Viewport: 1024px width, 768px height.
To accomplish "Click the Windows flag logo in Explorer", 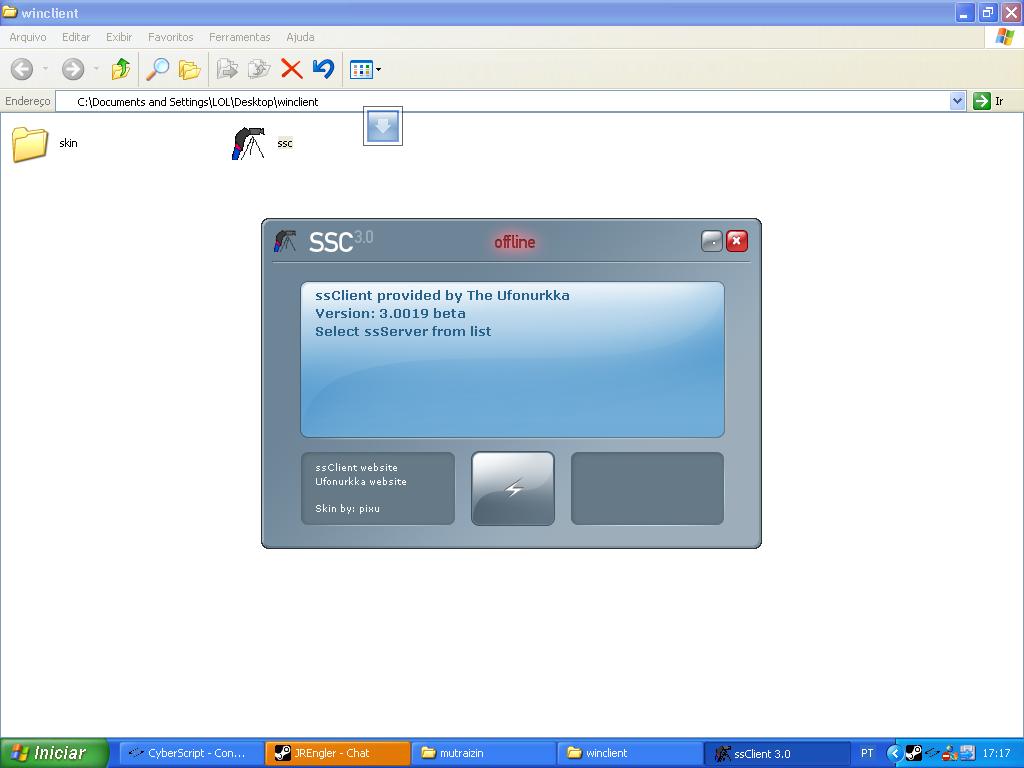I will coord(1004,37).
